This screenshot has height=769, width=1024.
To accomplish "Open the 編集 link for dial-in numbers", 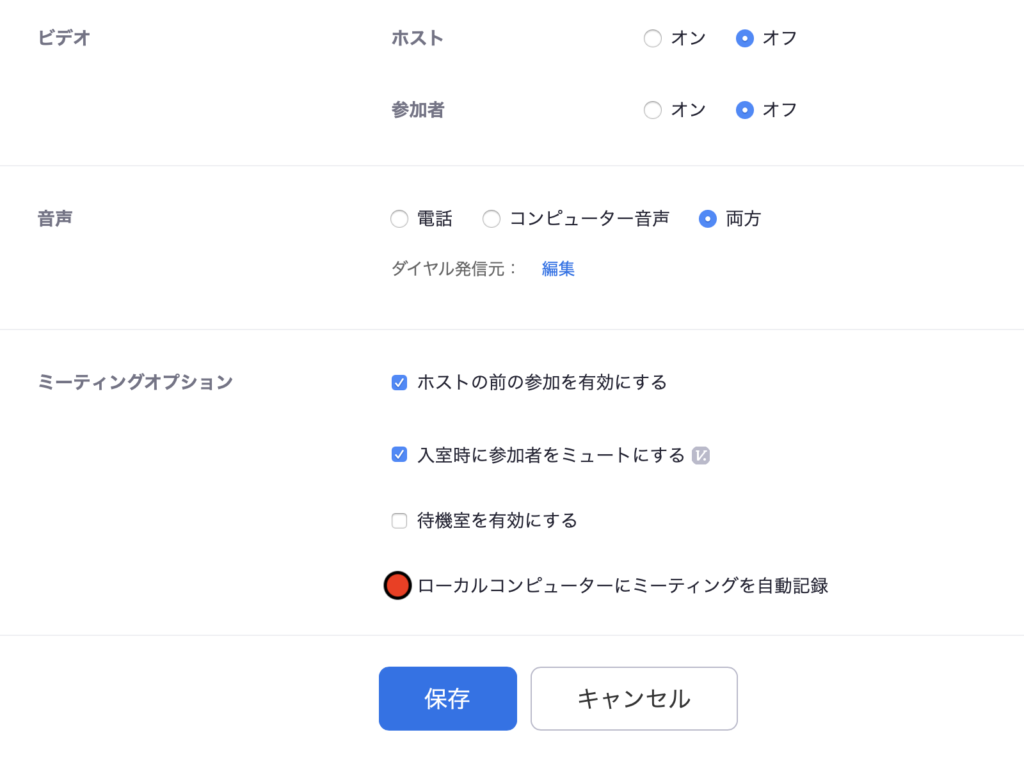I will [558, 268].
